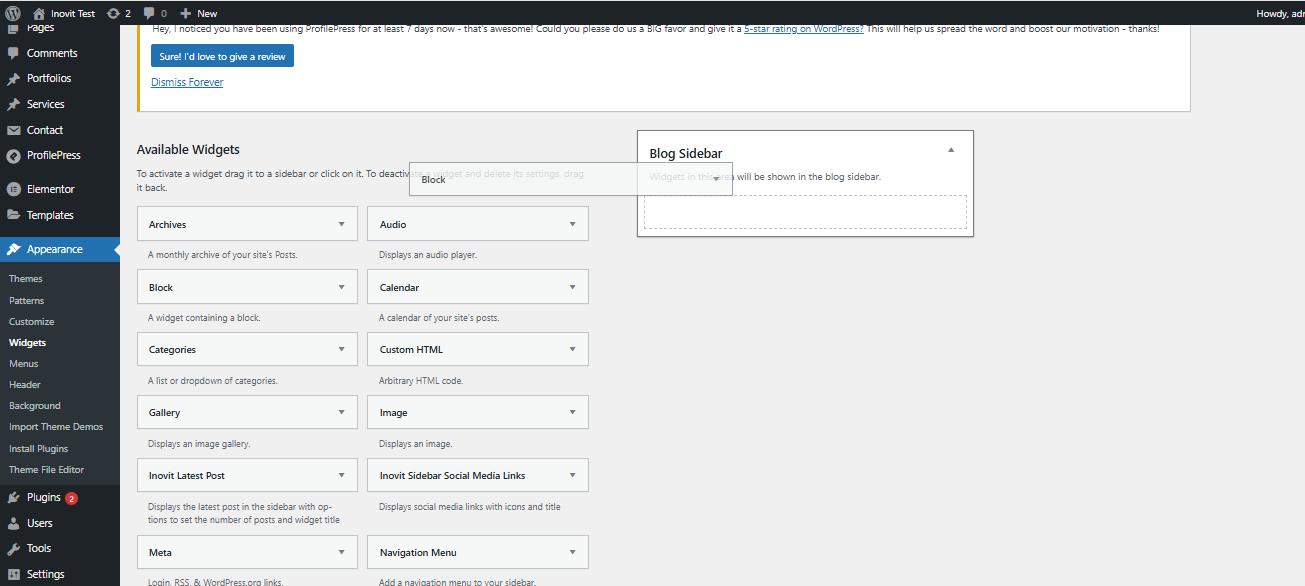Screen dimensions: 1305x586
Task: Click 'Arbitrary HTML code.' description
Action: (x=421, y=381)
